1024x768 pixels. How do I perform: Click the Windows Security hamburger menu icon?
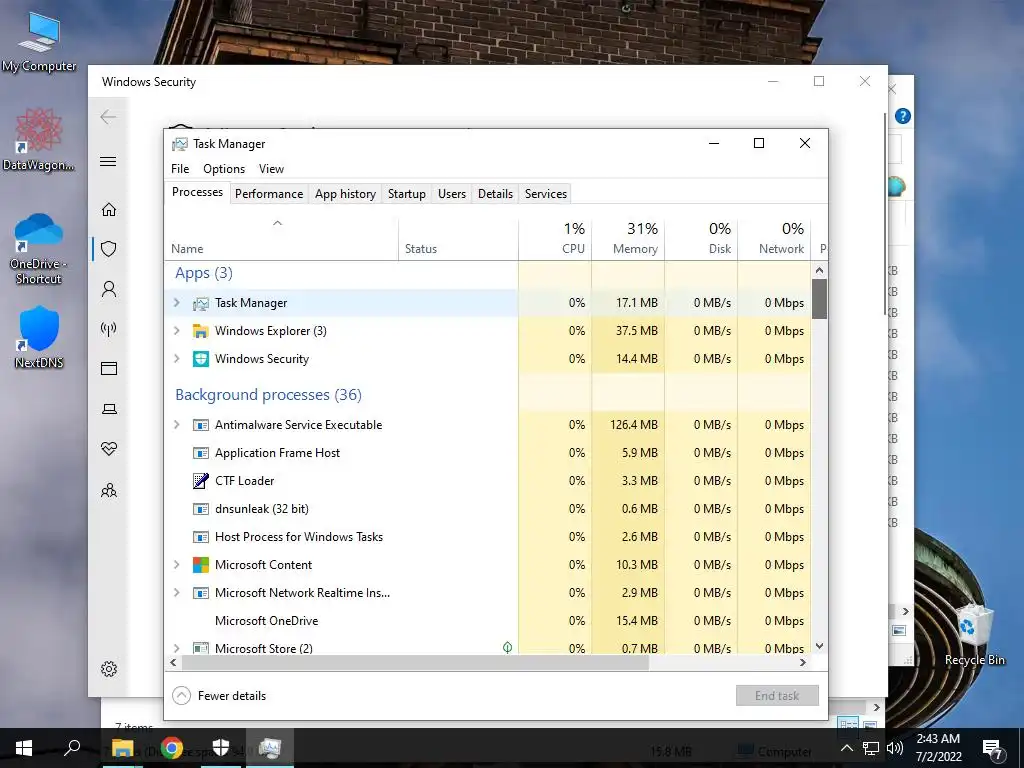click(108, 161)
